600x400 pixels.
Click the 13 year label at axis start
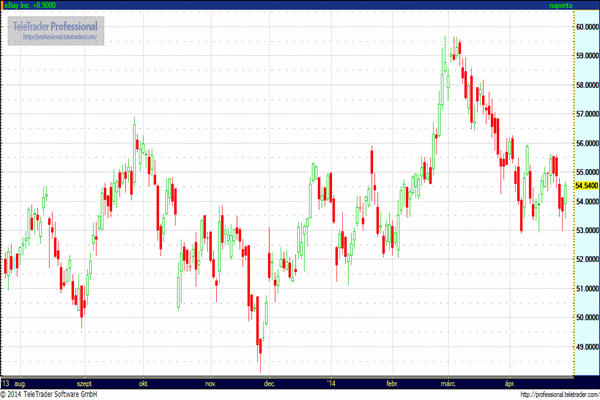pos(6,383)
